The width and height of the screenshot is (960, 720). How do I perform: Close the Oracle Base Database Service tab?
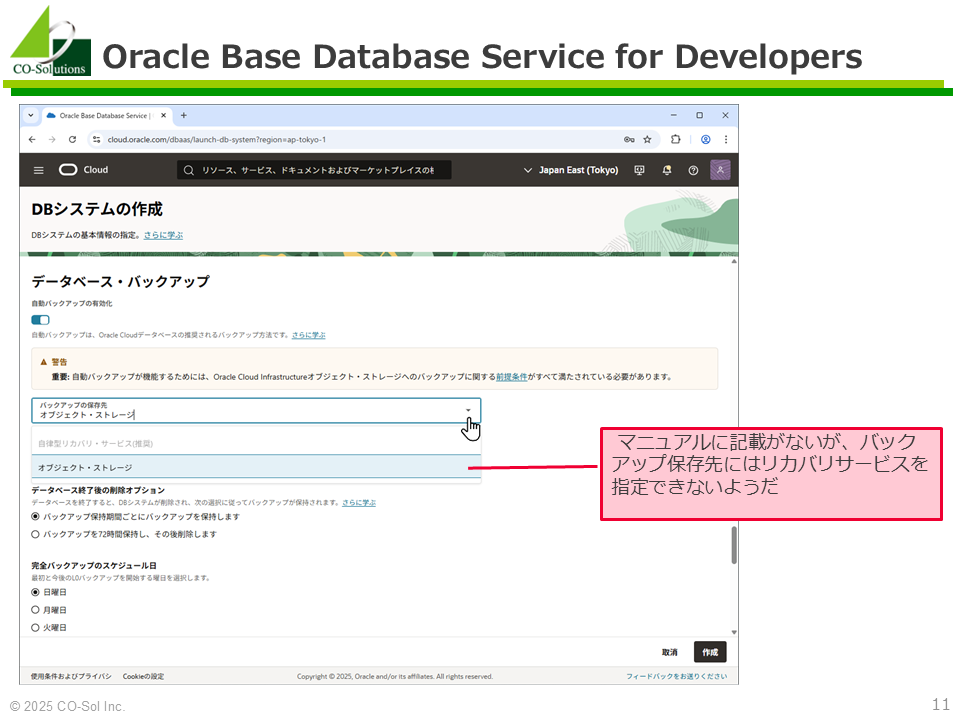pos(163,115)
